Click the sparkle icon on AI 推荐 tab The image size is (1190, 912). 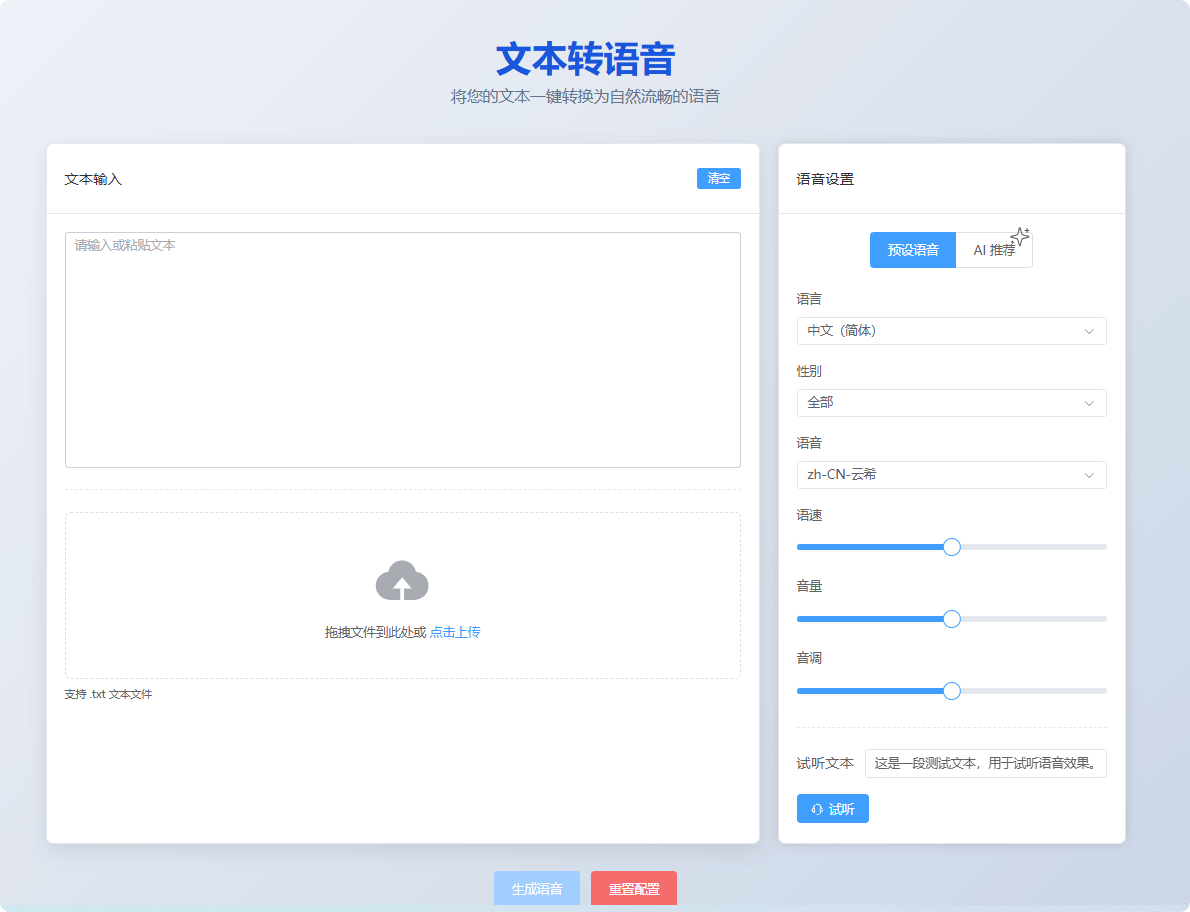(1021, 236)
